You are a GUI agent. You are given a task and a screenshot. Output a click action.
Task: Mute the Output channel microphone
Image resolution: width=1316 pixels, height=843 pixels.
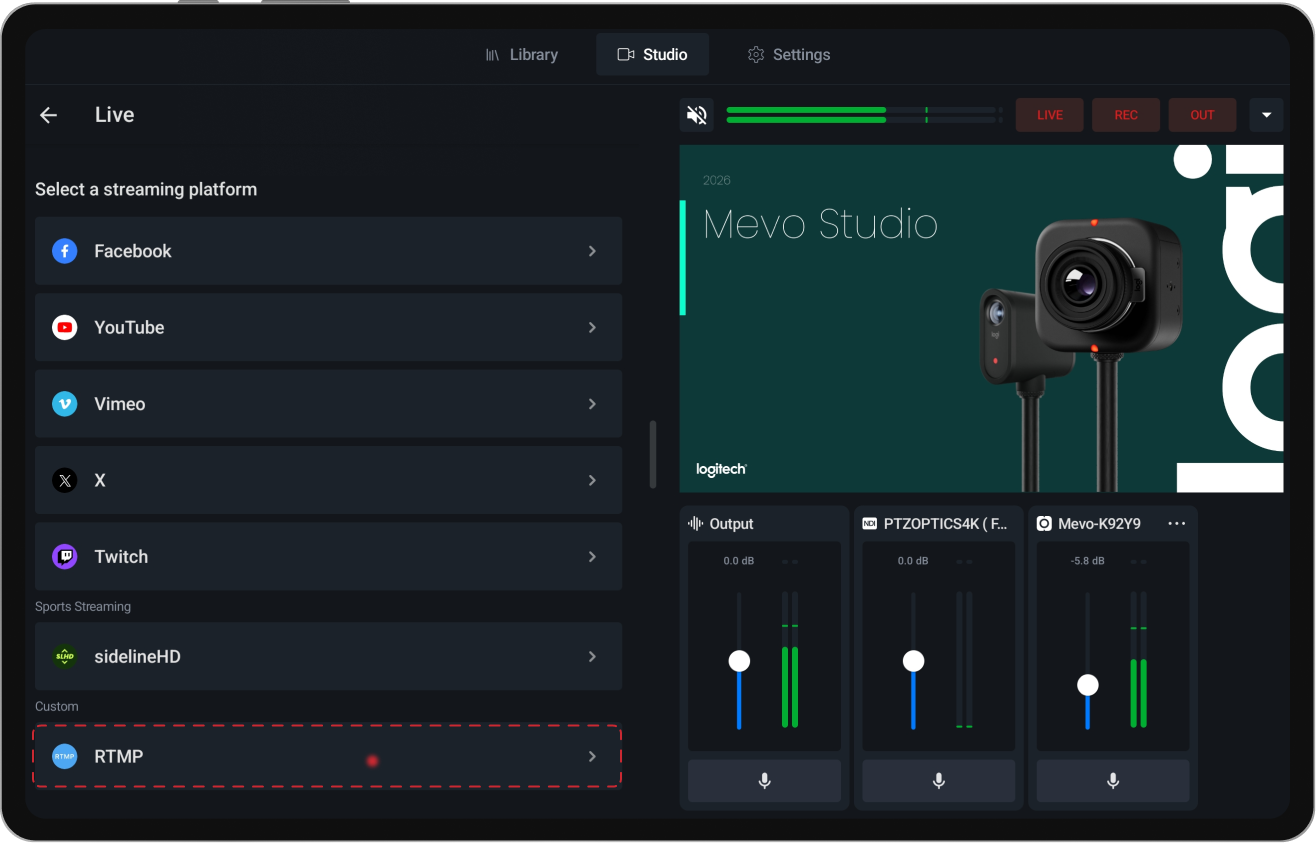point(764,781)
